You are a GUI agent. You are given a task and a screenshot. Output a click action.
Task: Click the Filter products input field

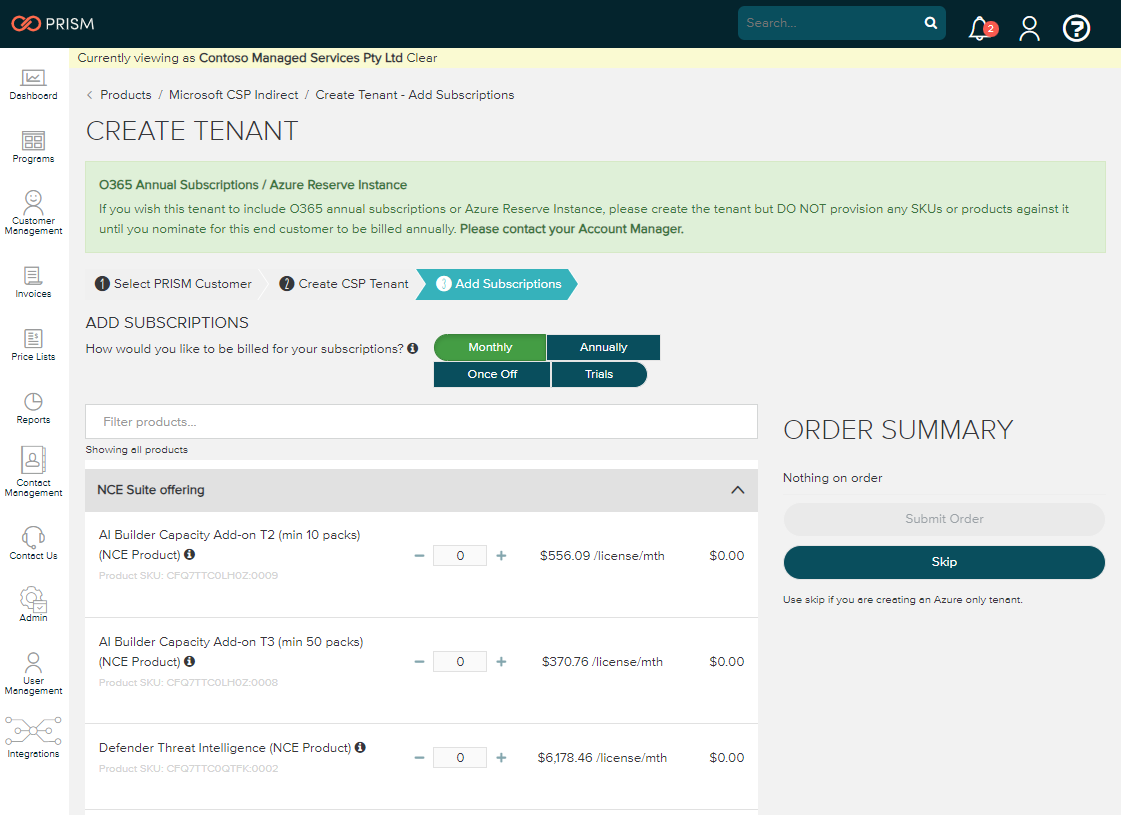(x=421, y=422)
